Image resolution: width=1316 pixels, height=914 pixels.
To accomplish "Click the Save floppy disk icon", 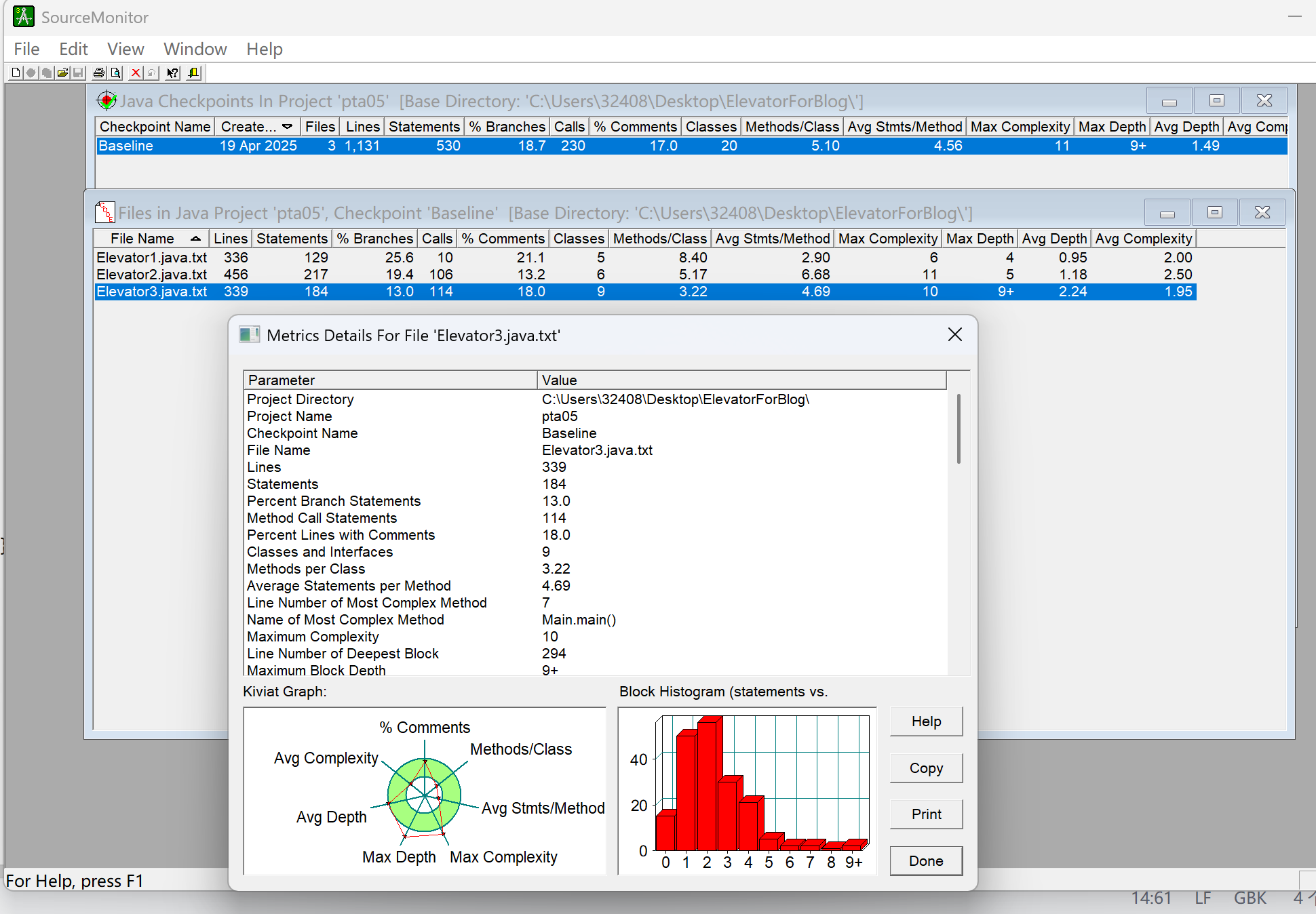I will (x=78, y=73).
